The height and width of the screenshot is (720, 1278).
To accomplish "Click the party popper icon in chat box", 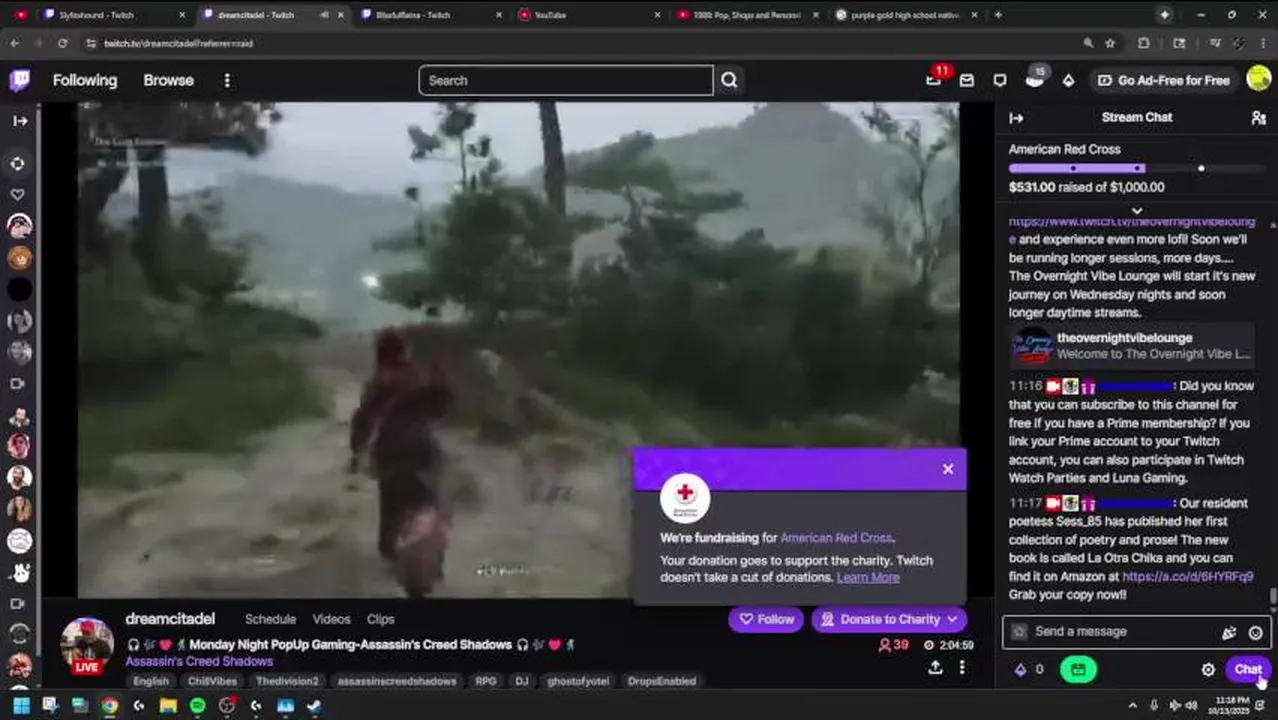I will click(x=1229, y=632).
